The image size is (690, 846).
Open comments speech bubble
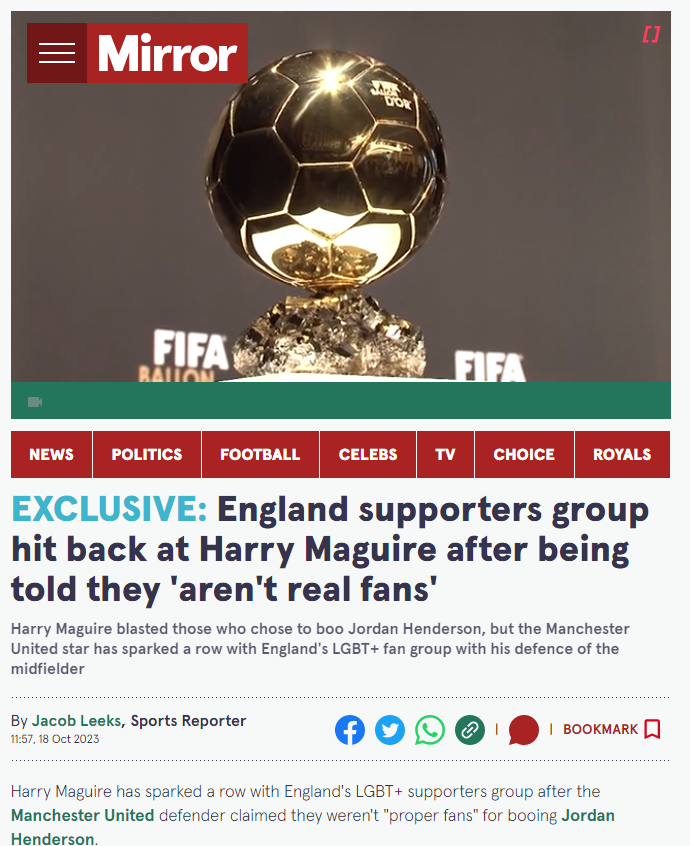(523, 730)
